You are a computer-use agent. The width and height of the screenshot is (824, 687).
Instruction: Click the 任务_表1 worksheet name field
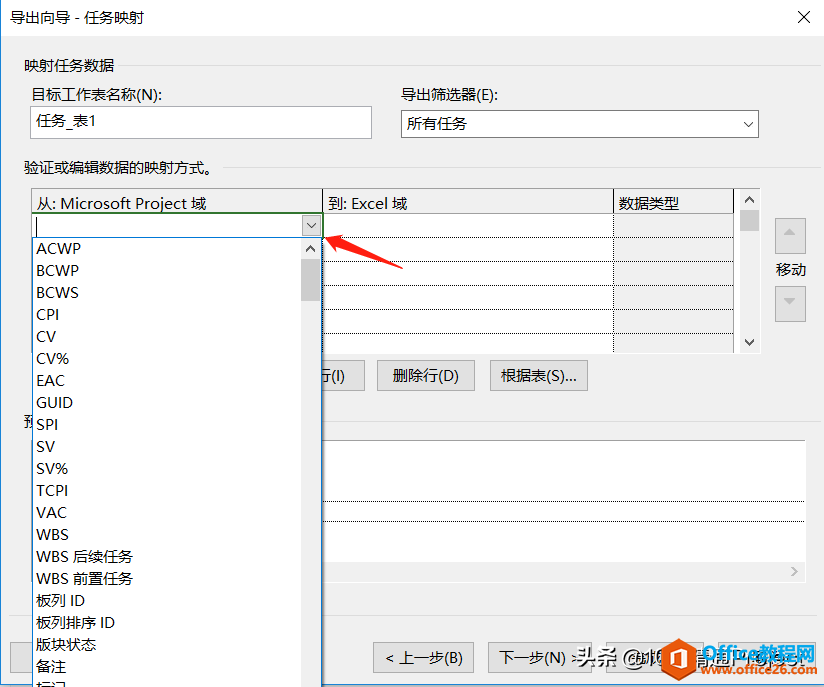[x=200, y=122]
